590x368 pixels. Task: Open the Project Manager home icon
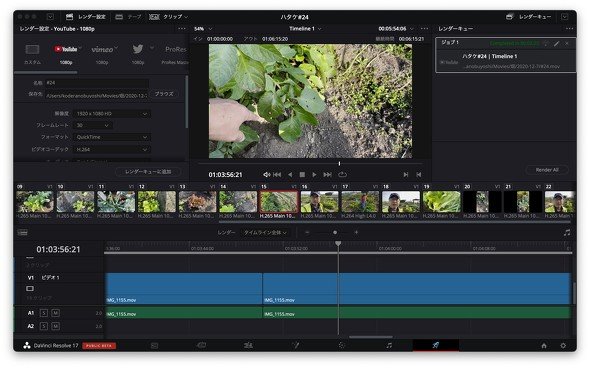[544, 345]
